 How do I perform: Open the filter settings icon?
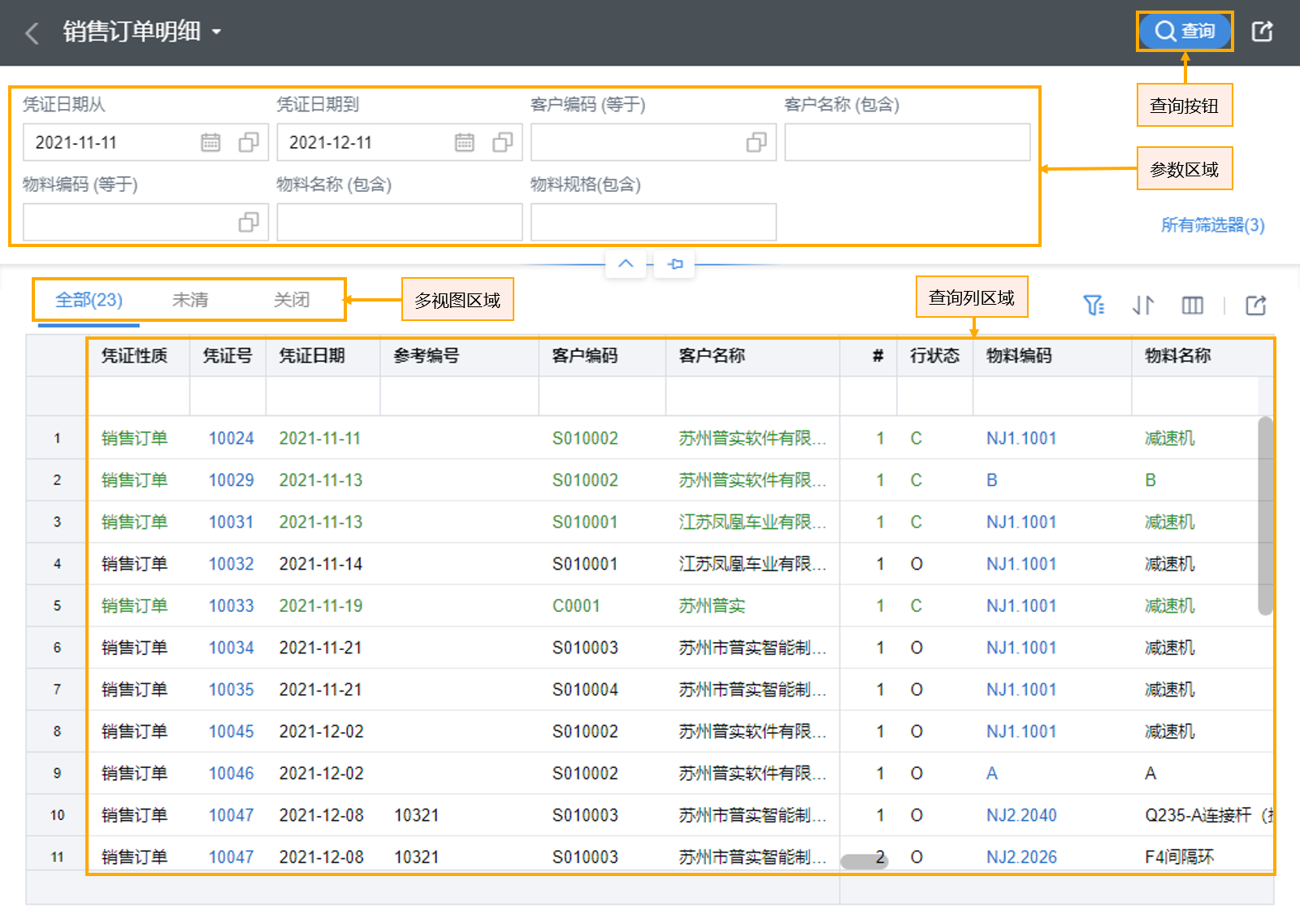tap(1094, 305)
